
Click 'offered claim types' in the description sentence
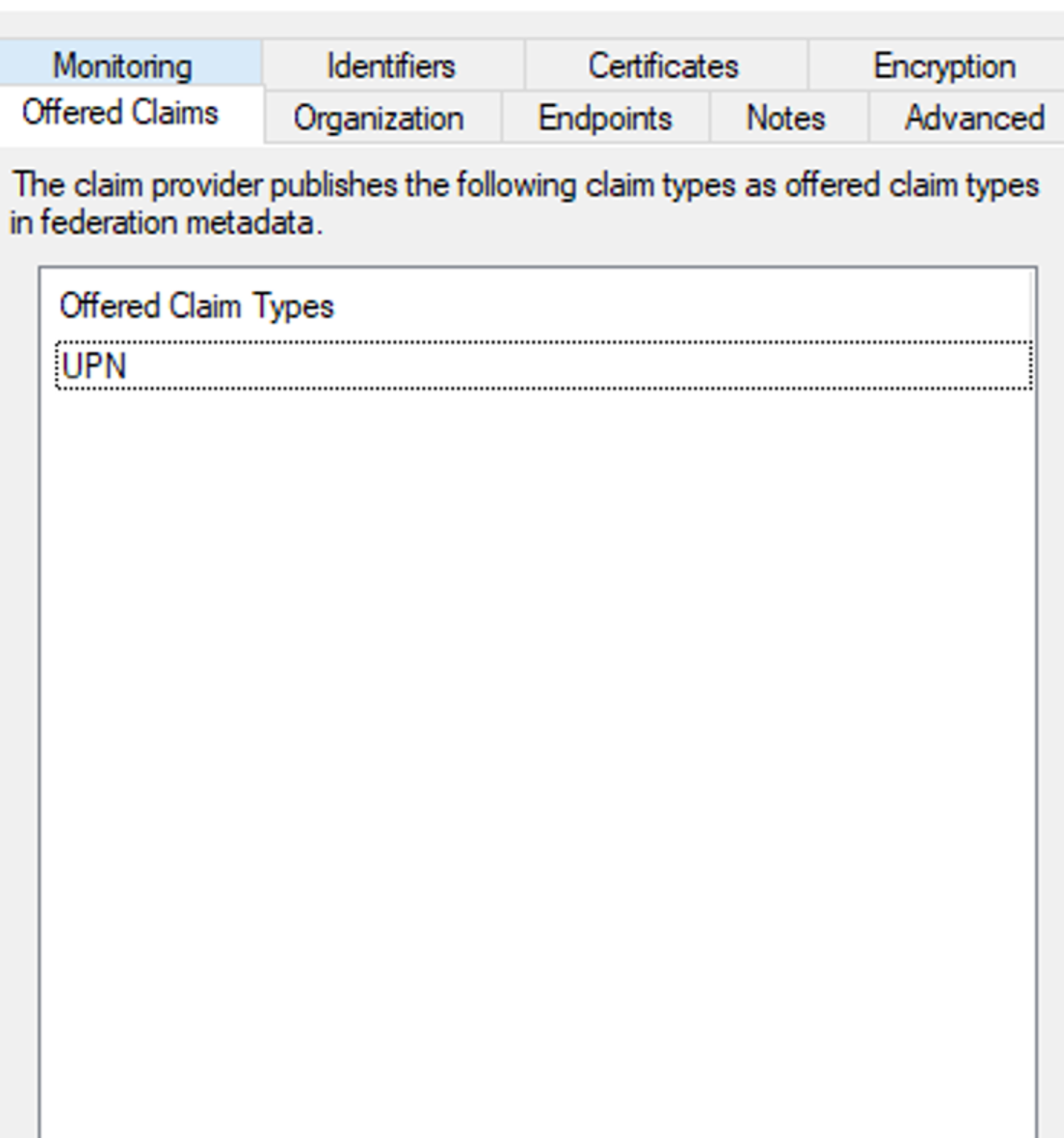(911, 187)
